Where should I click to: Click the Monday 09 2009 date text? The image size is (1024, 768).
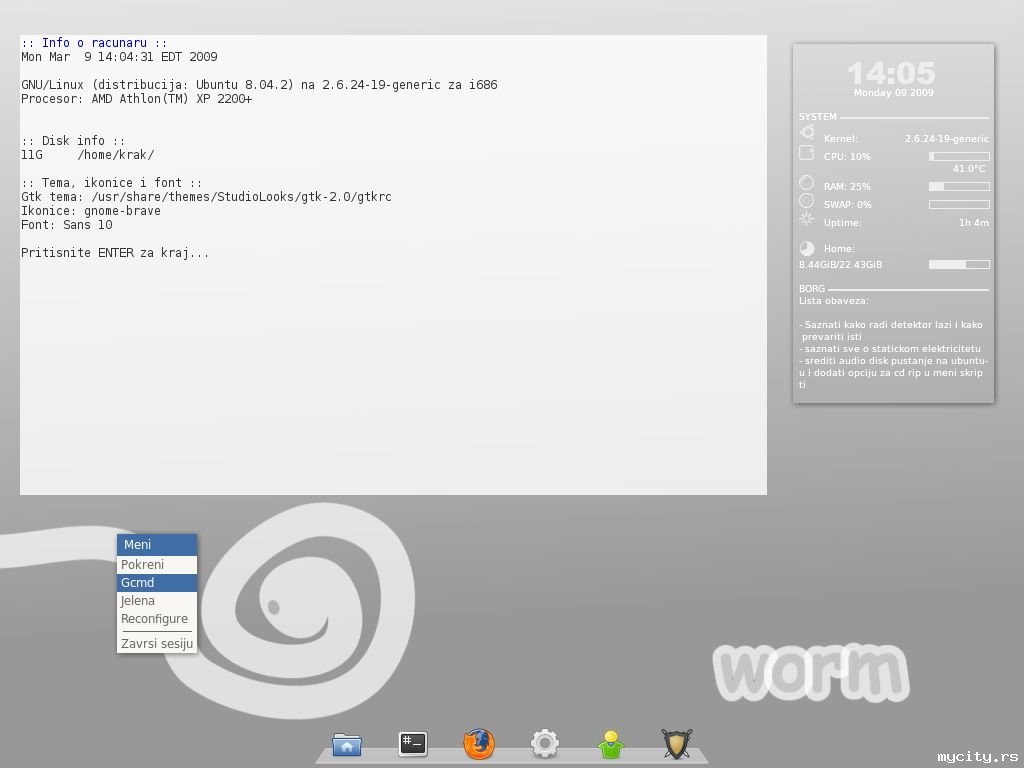click(893, 93)
